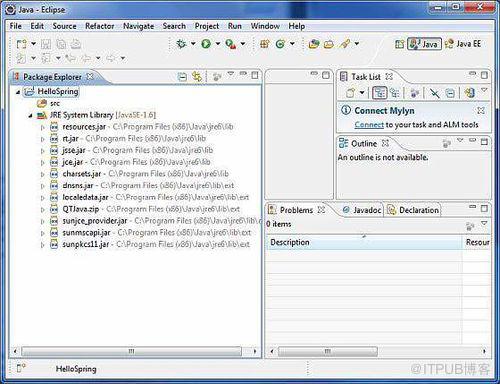Toggle Hide Completed Tasks in Task List
500x384 pixels.
pyautogui.click(x=435, y=93)
